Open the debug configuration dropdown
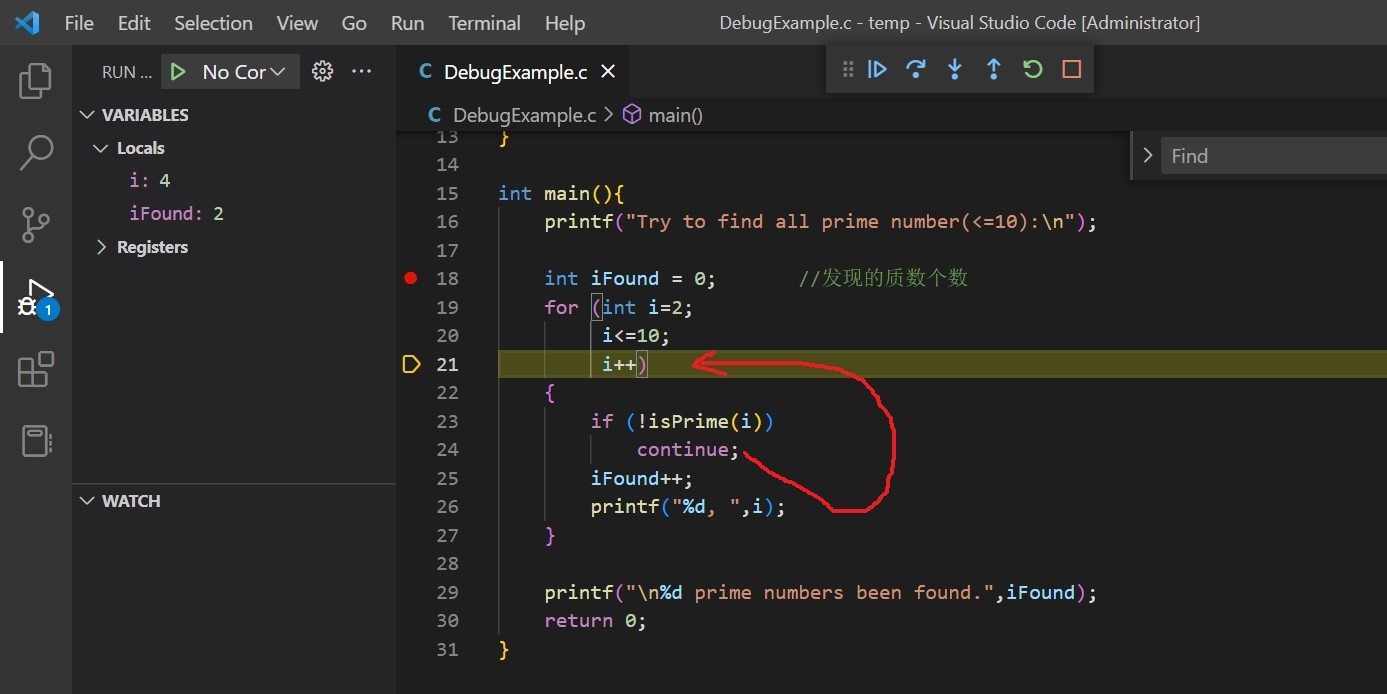 click(x=244, y=72)
